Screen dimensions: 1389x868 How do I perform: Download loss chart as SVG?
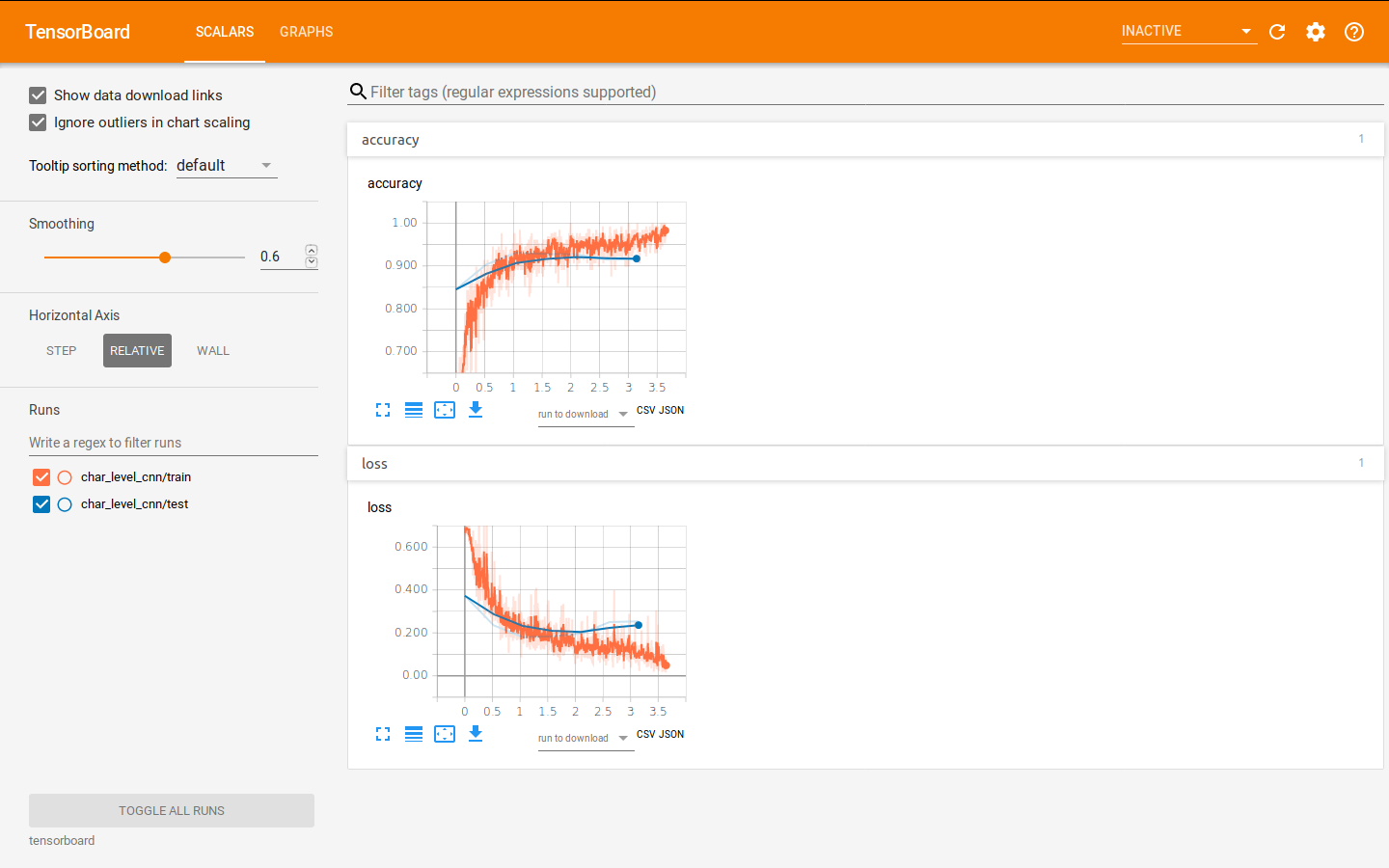point(476,734)
